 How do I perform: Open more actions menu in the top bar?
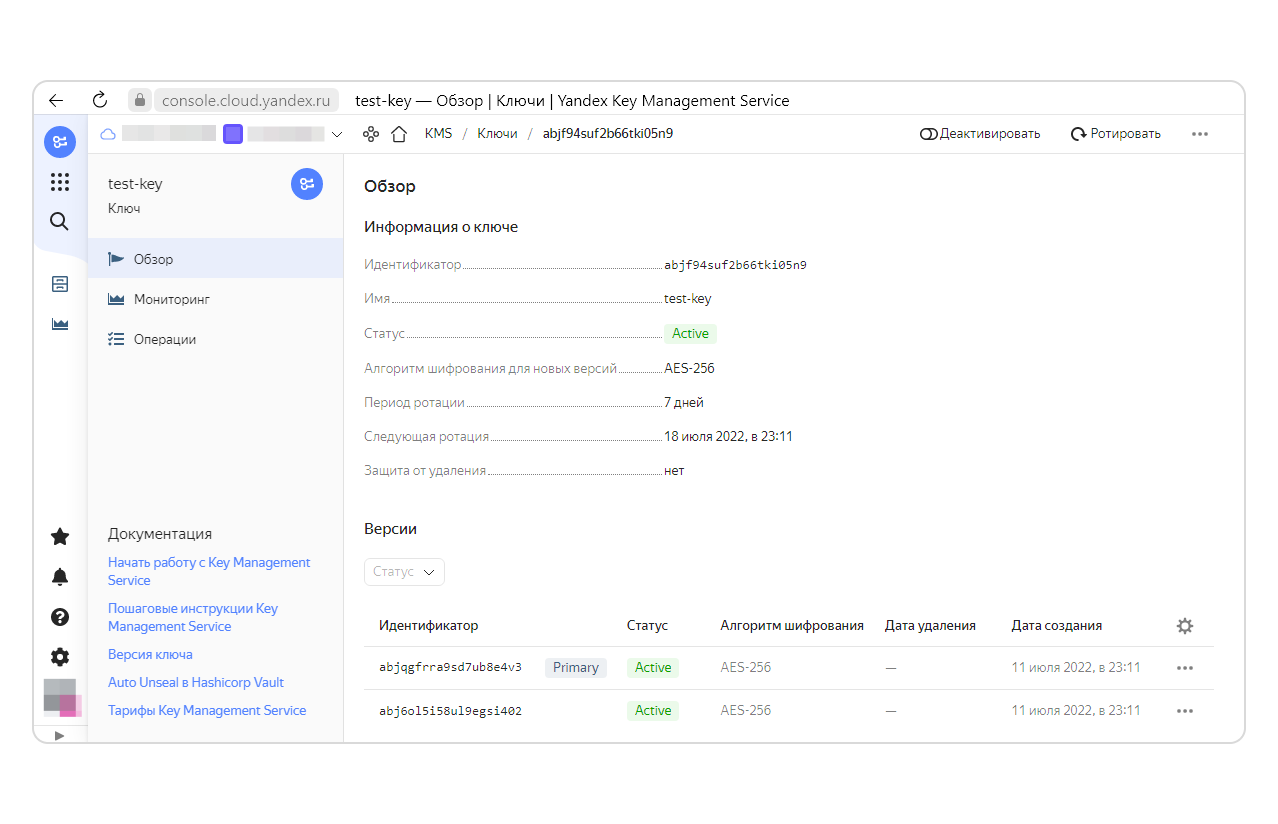[1200, 134]
